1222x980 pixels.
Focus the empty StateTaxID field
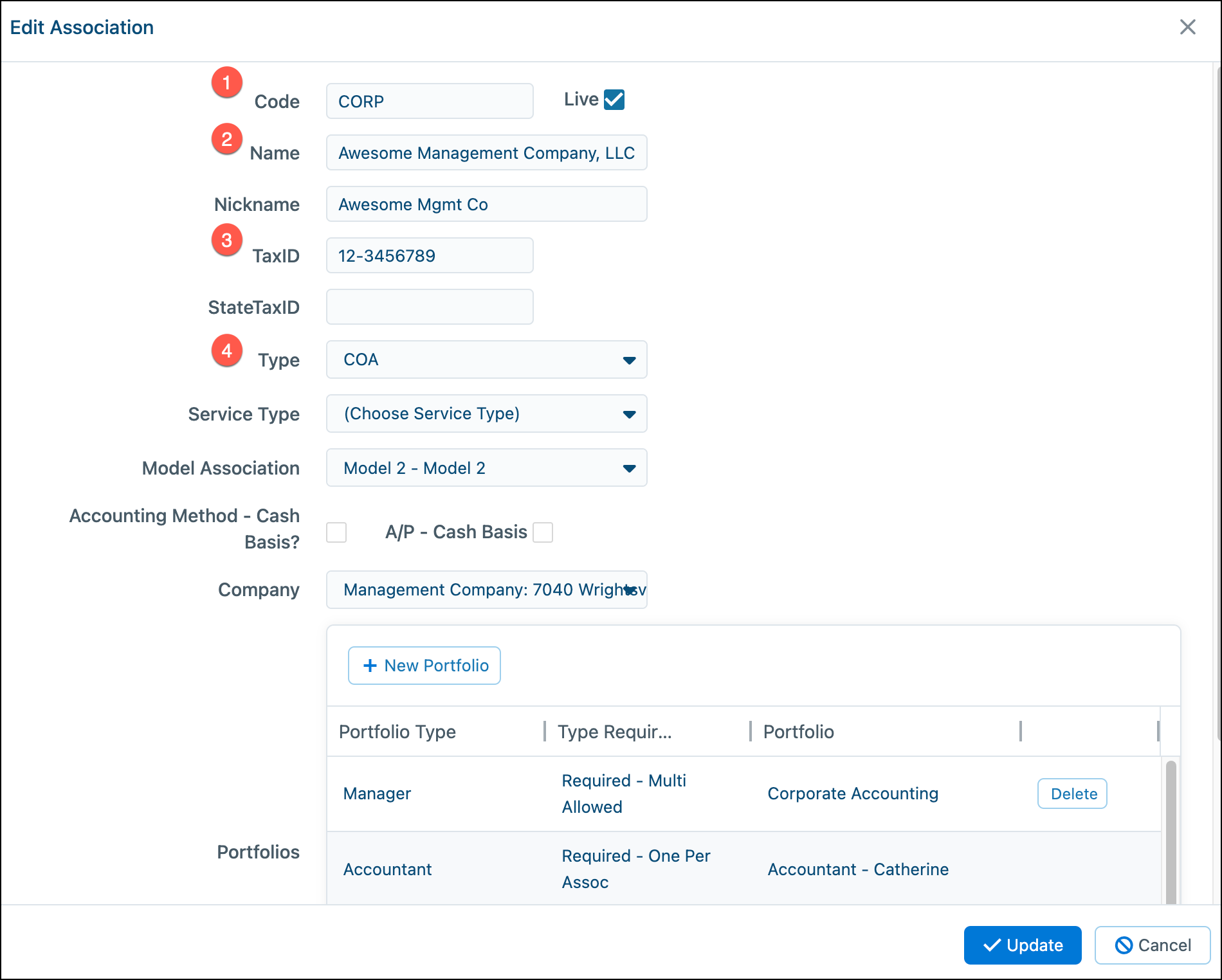[x=430, y=307]
